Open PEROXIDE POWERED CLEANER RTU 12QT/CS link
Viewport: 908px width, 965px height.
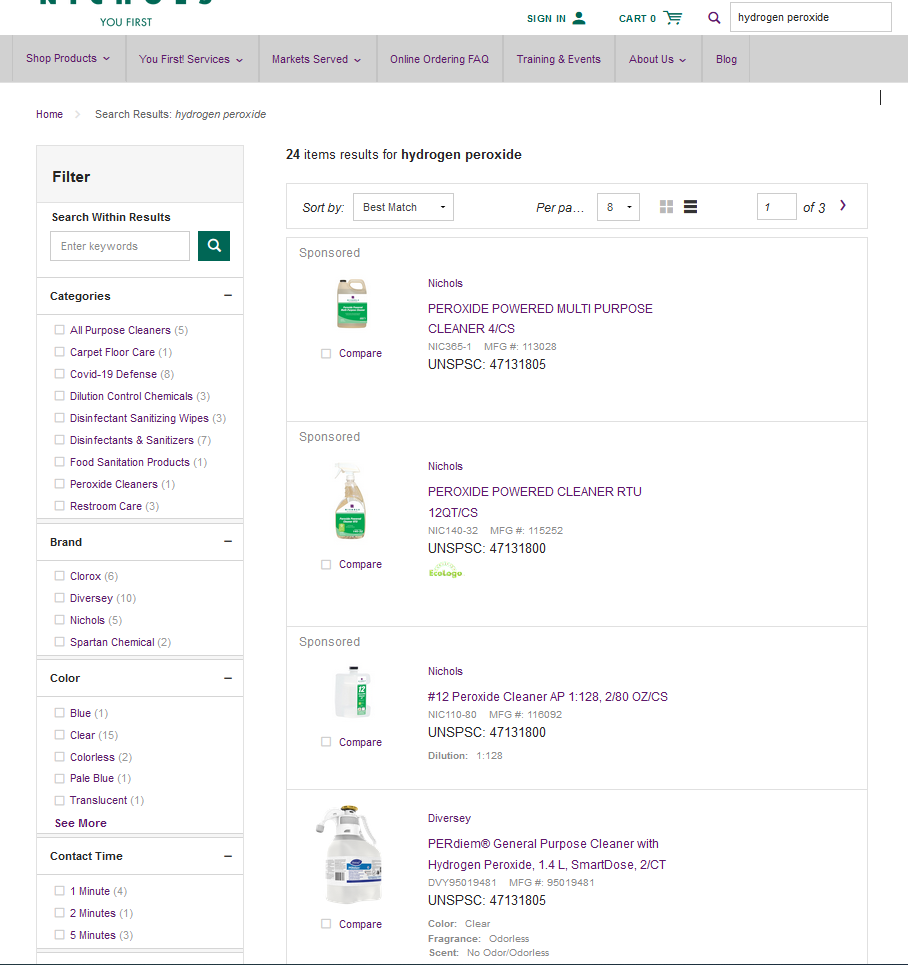(x=534, y=502)
